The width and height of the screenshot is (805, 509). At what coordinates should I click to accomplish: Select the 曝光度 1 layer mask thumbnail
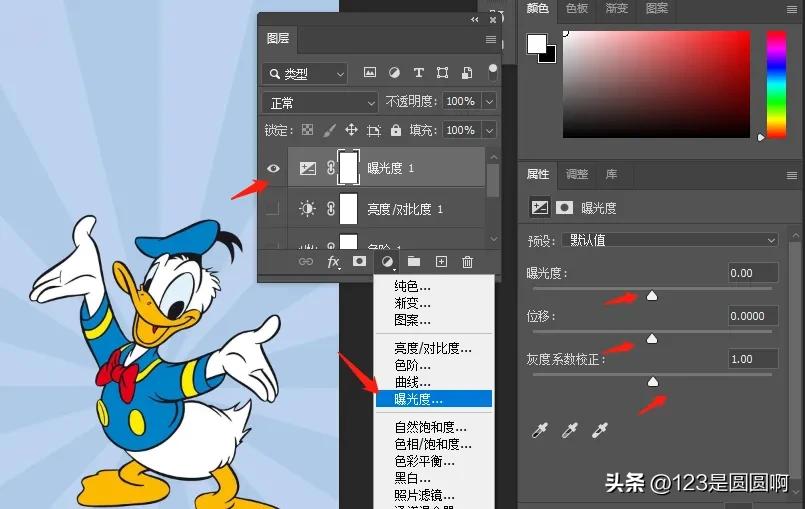tap(349, 168)
